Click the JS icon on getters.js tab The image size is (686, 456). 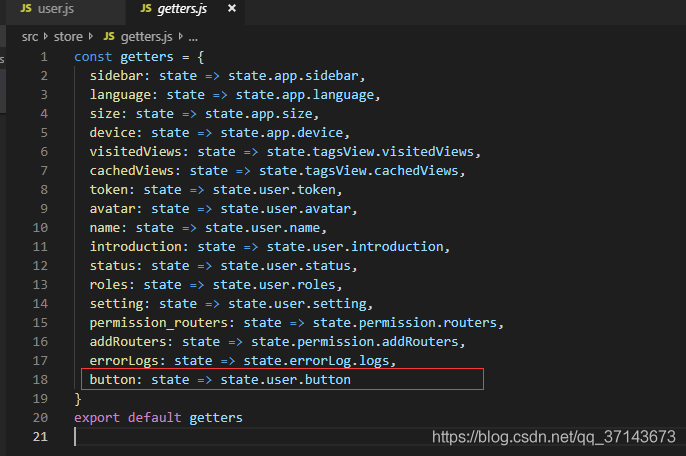(x=146, y=10)
